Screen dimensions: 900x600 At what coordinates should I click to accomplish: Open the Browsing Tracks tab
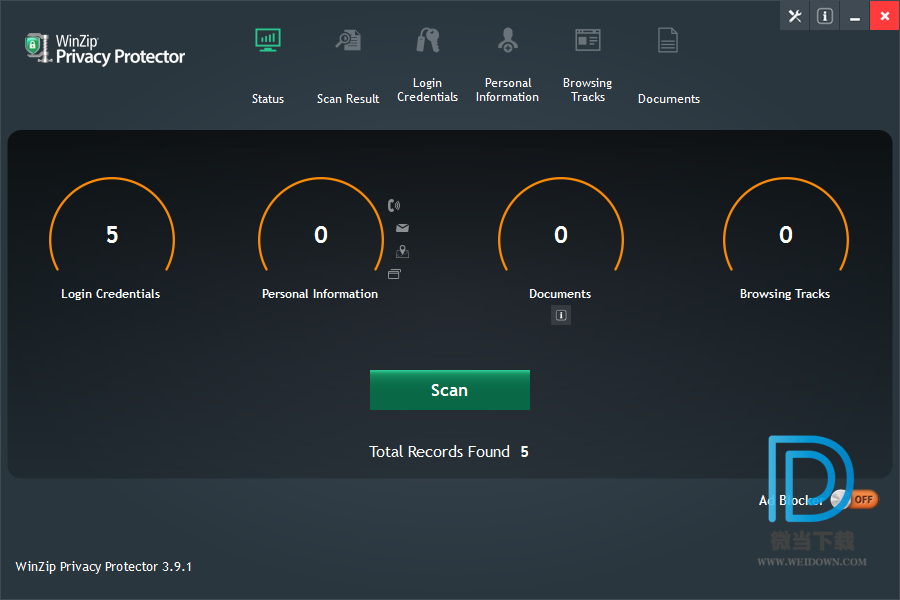[588, 90]
